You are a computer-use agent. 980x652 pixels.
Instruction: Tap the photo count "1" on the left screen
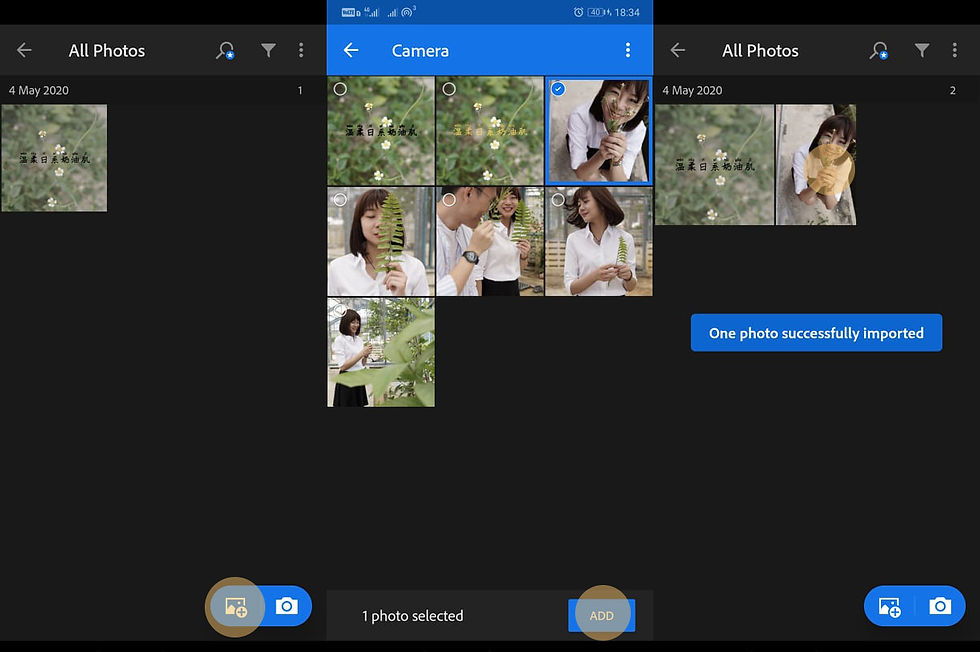300,91
